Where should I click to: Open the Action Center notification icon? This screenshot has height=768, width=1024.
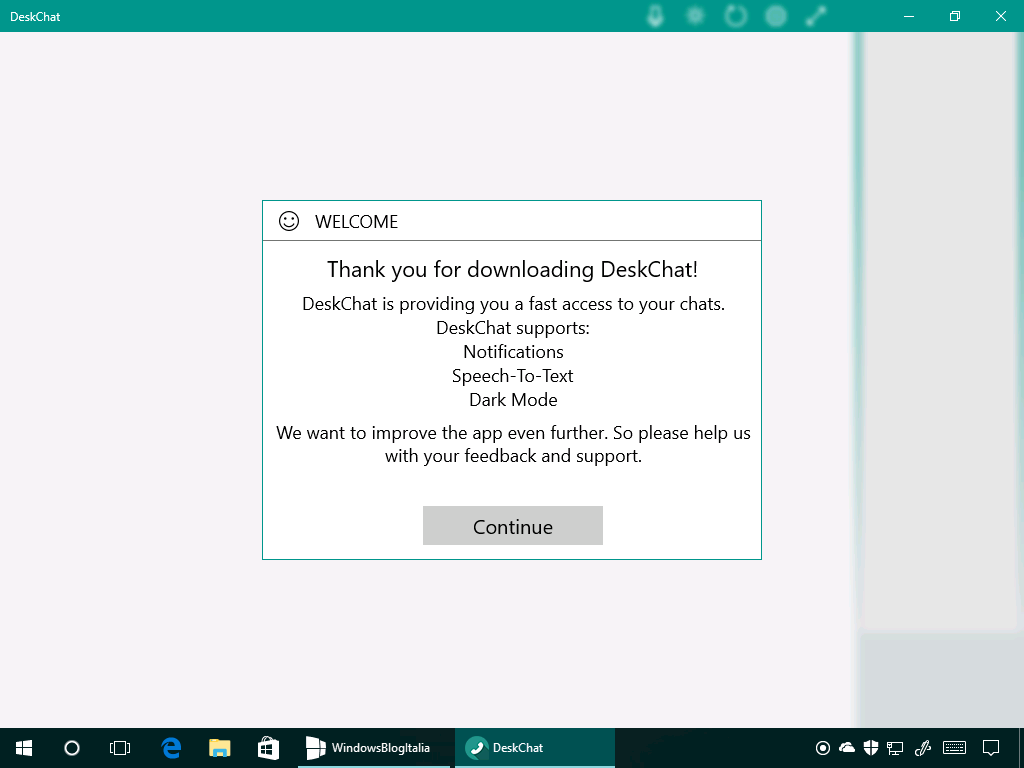[991, 748]
